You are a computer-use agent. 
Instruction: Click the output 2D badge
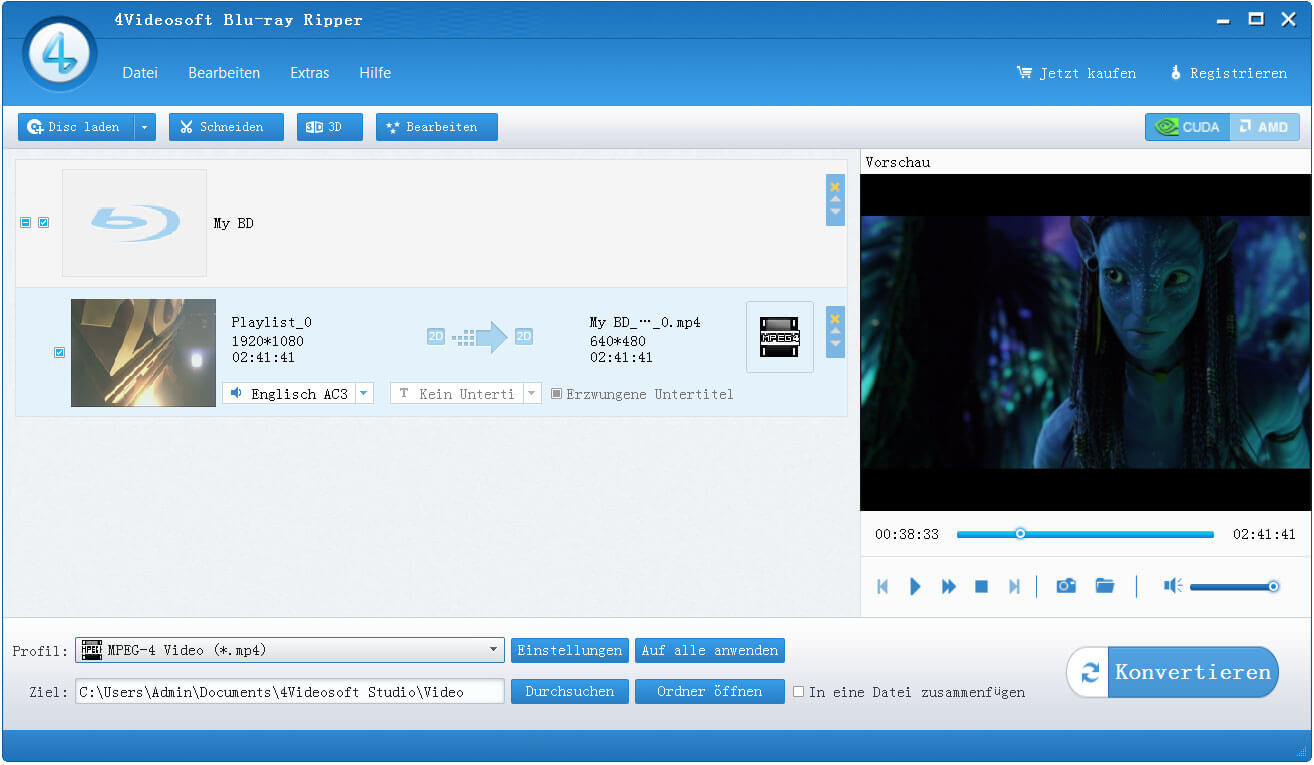pos(524,337)
